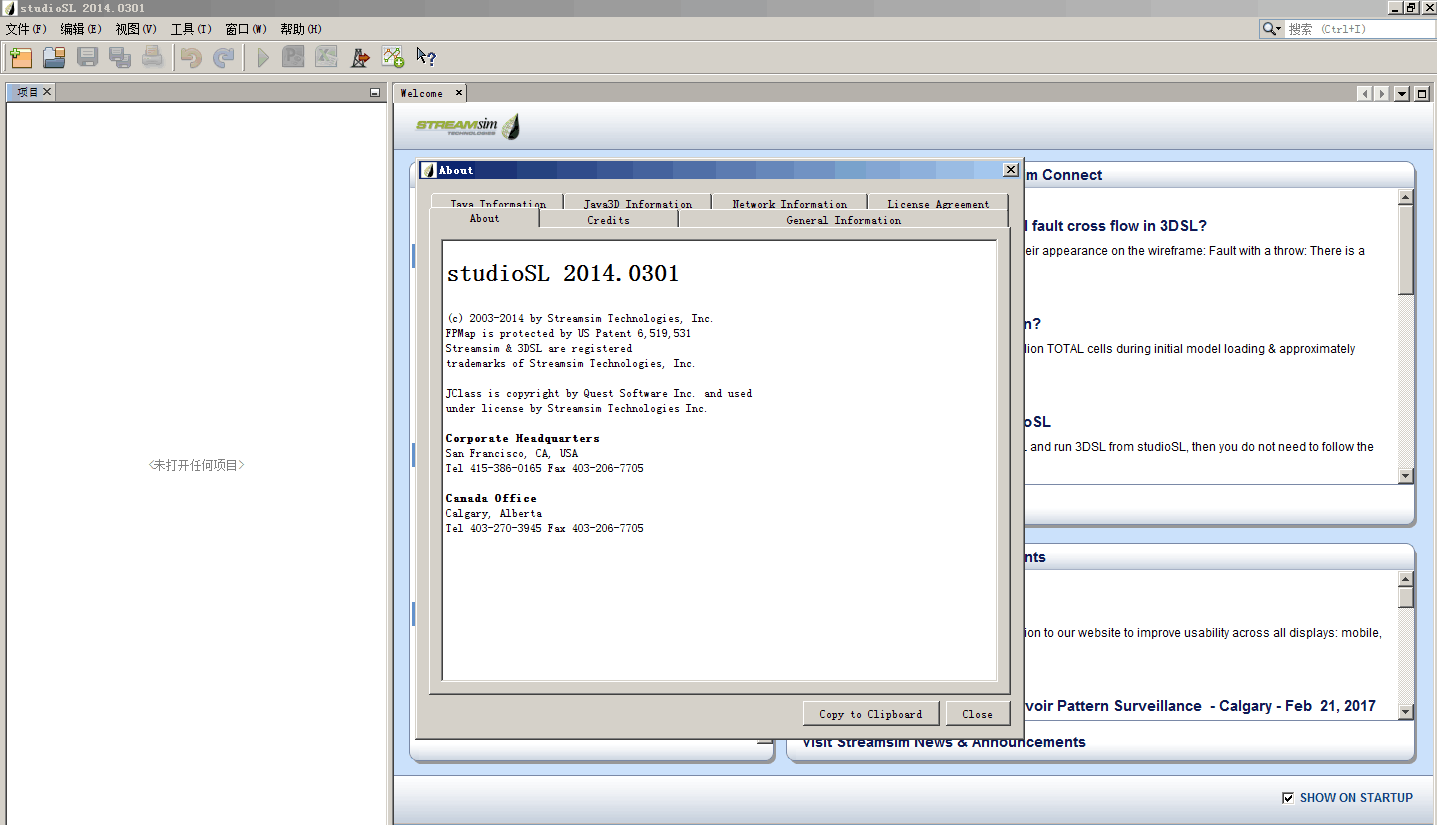The image size is (1437, 825).
Task: Click the New Project toolbar icon
Action: tap(21, 58)
